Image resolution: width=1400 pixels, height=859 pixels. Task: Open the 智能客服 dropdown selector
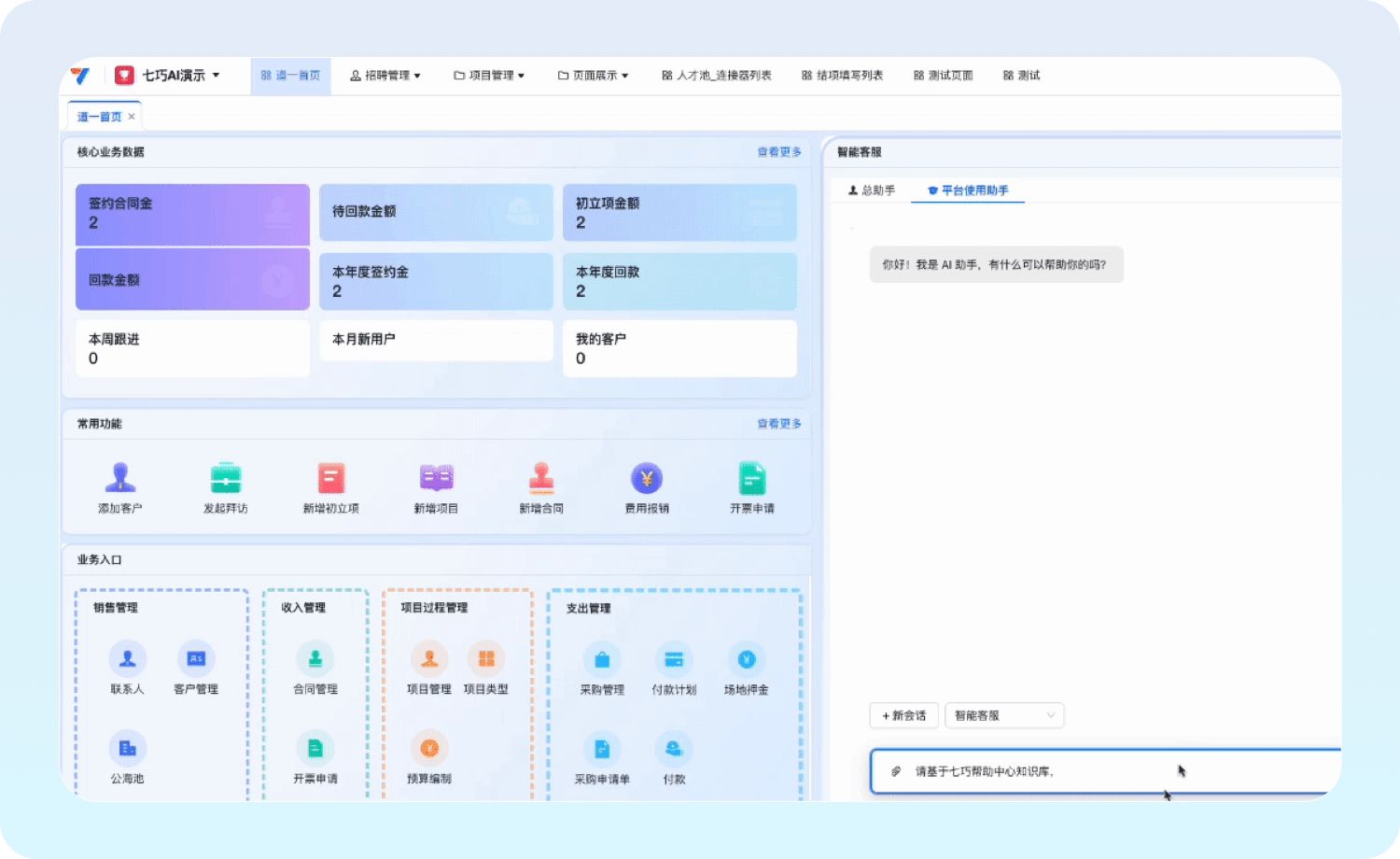click(x=1004, y=716)
